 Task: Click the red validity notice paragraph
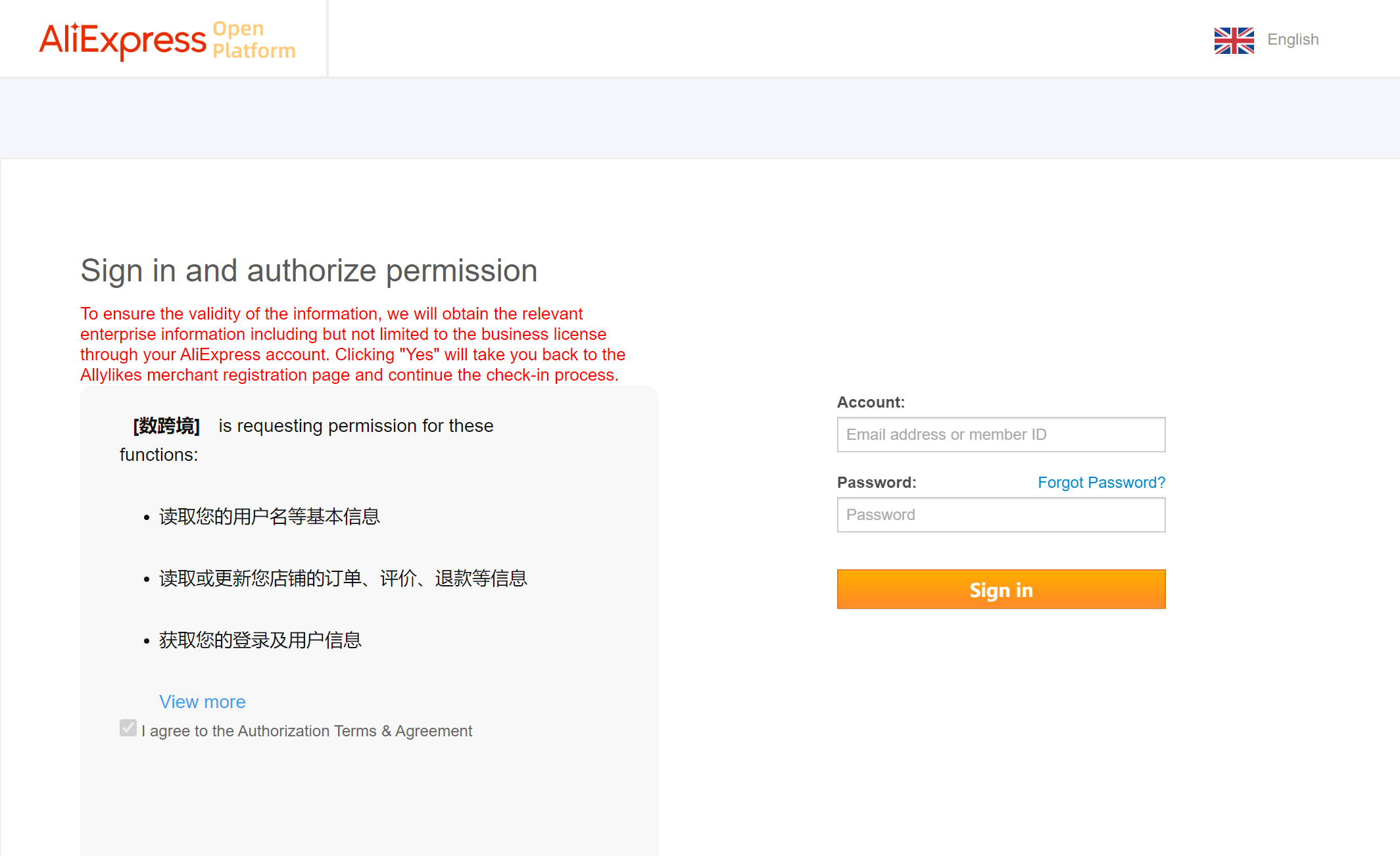[353, 344]
